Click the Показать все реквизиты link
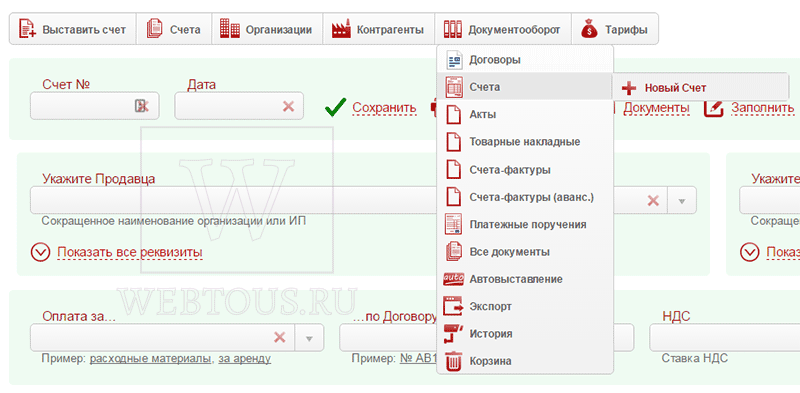 (x=130, y=252)
